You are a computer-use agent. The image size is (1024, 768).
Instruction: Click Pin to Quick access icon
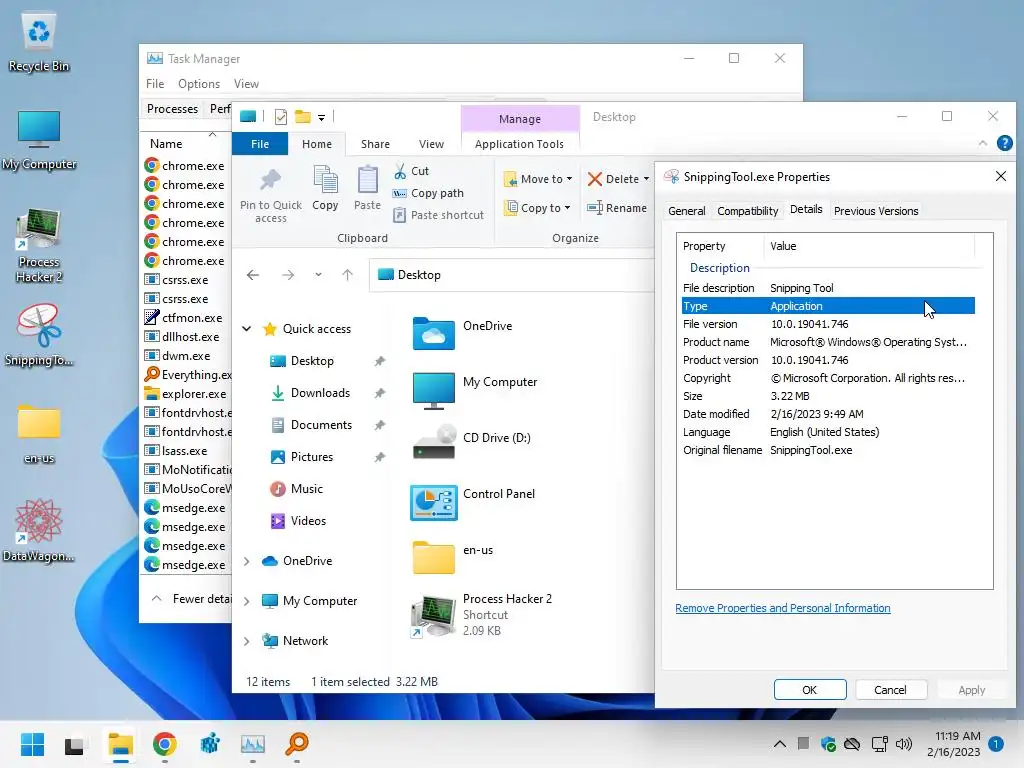pyautogui.click(x=270, y=180)
